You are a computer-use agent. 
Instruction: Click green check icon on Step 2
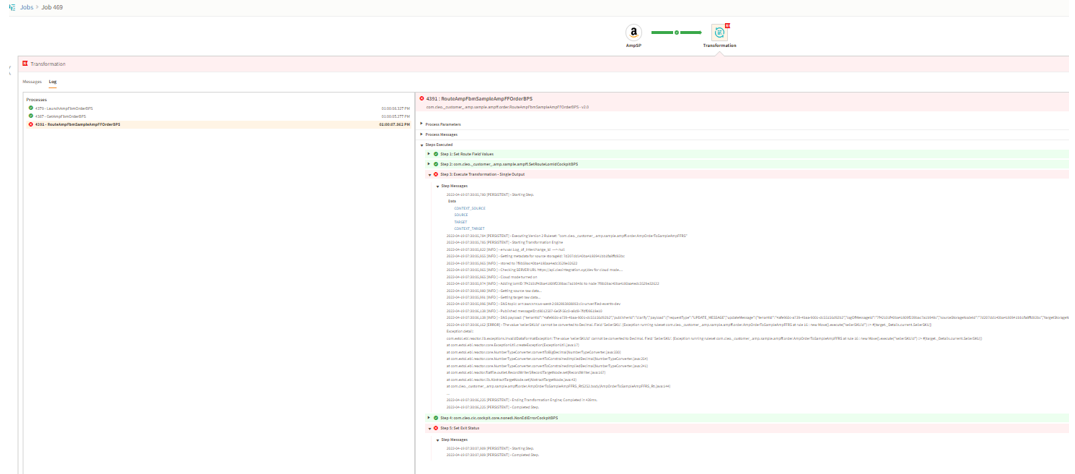pyautogui.click(x=436, y=164)
